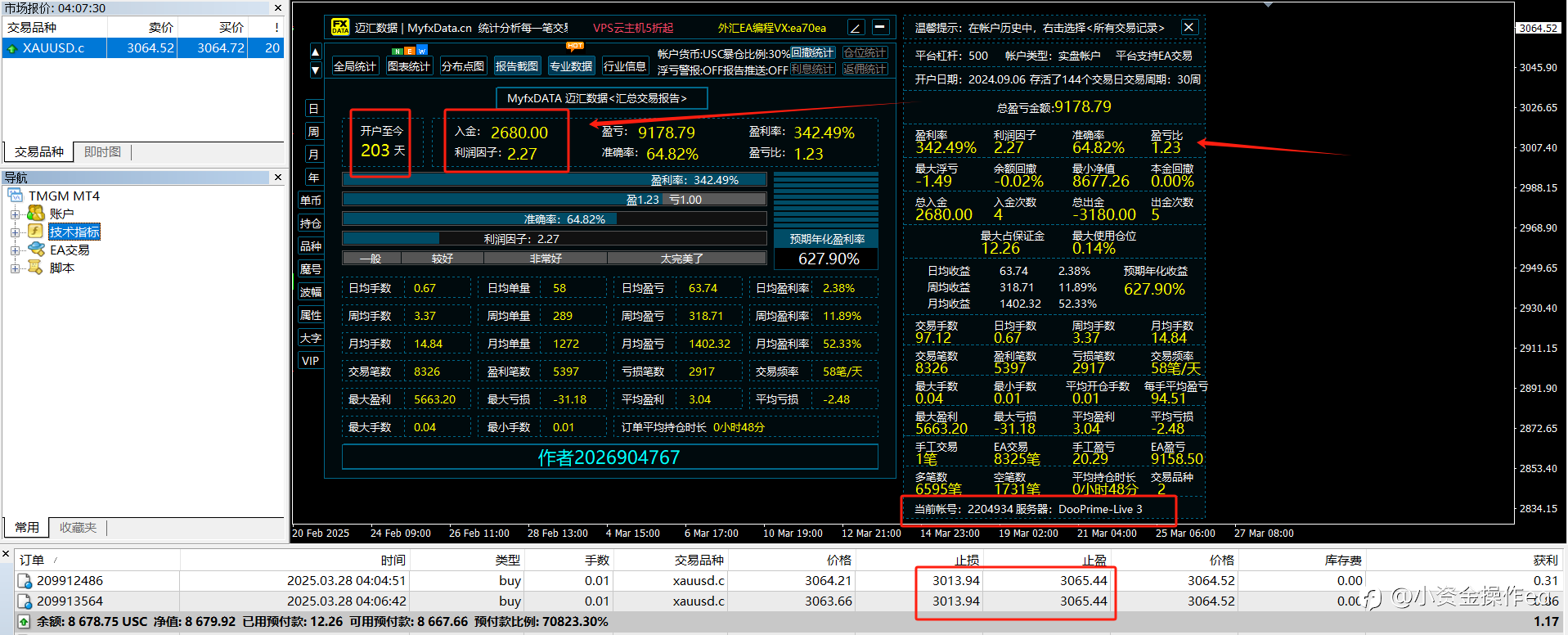Click the 准确率: 64.82% progress bar

[x=554, y=219]
